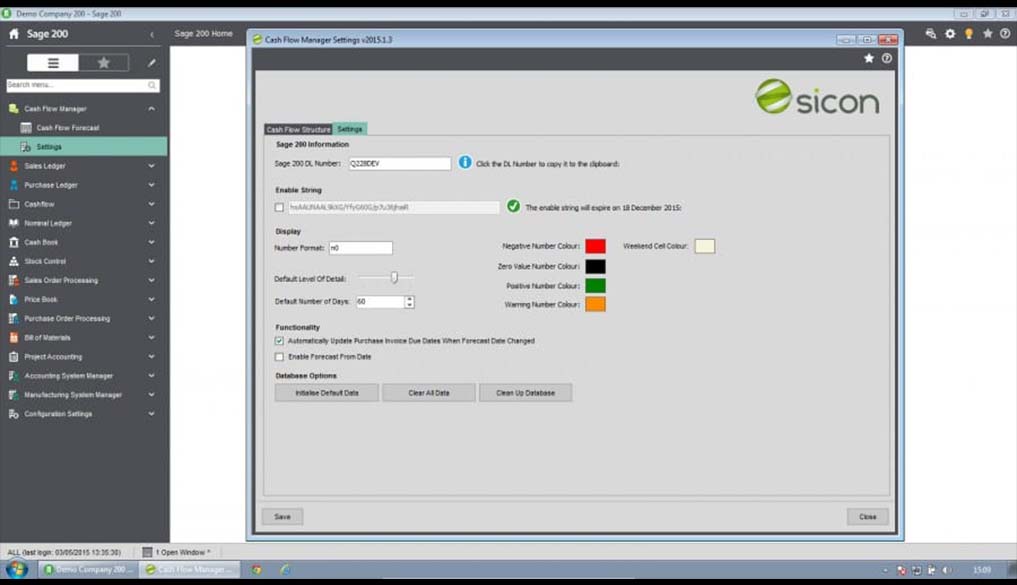The height and width of the screenshot is (585, 1017).
Task: Open the Cash Flow Manager module icon
Action: coord(14,108)
